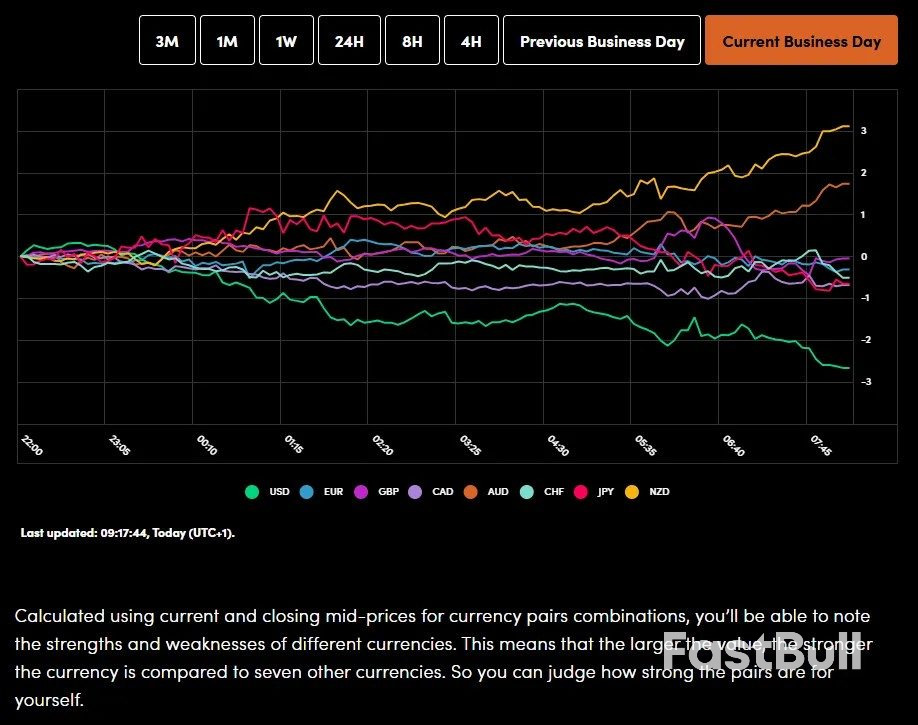
Task: Select the Current Business Day tab
Action: (801, 40)
